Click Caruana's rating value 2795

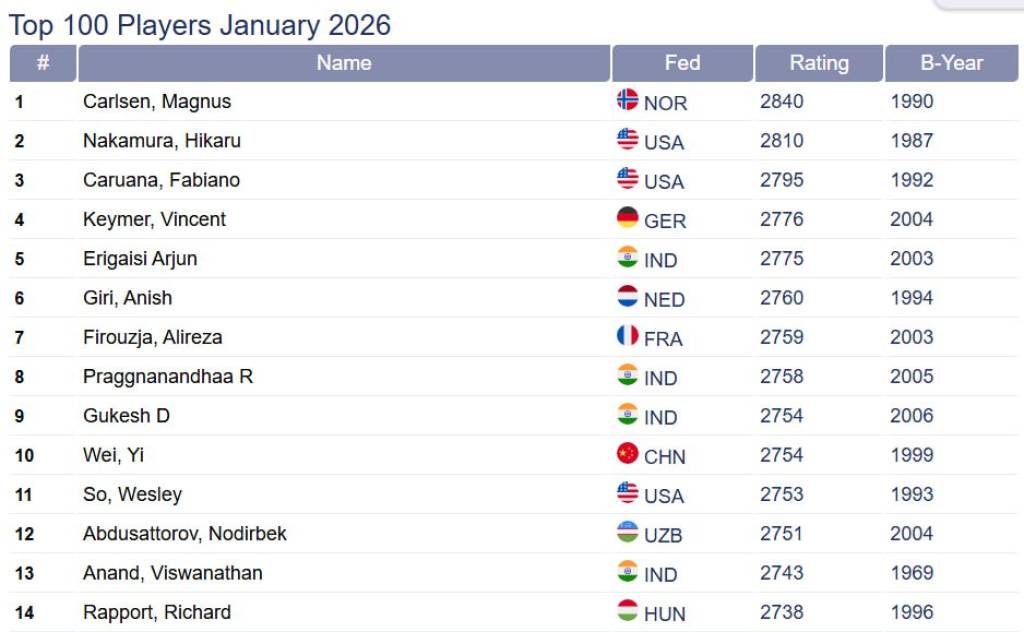tap(782, 180)
